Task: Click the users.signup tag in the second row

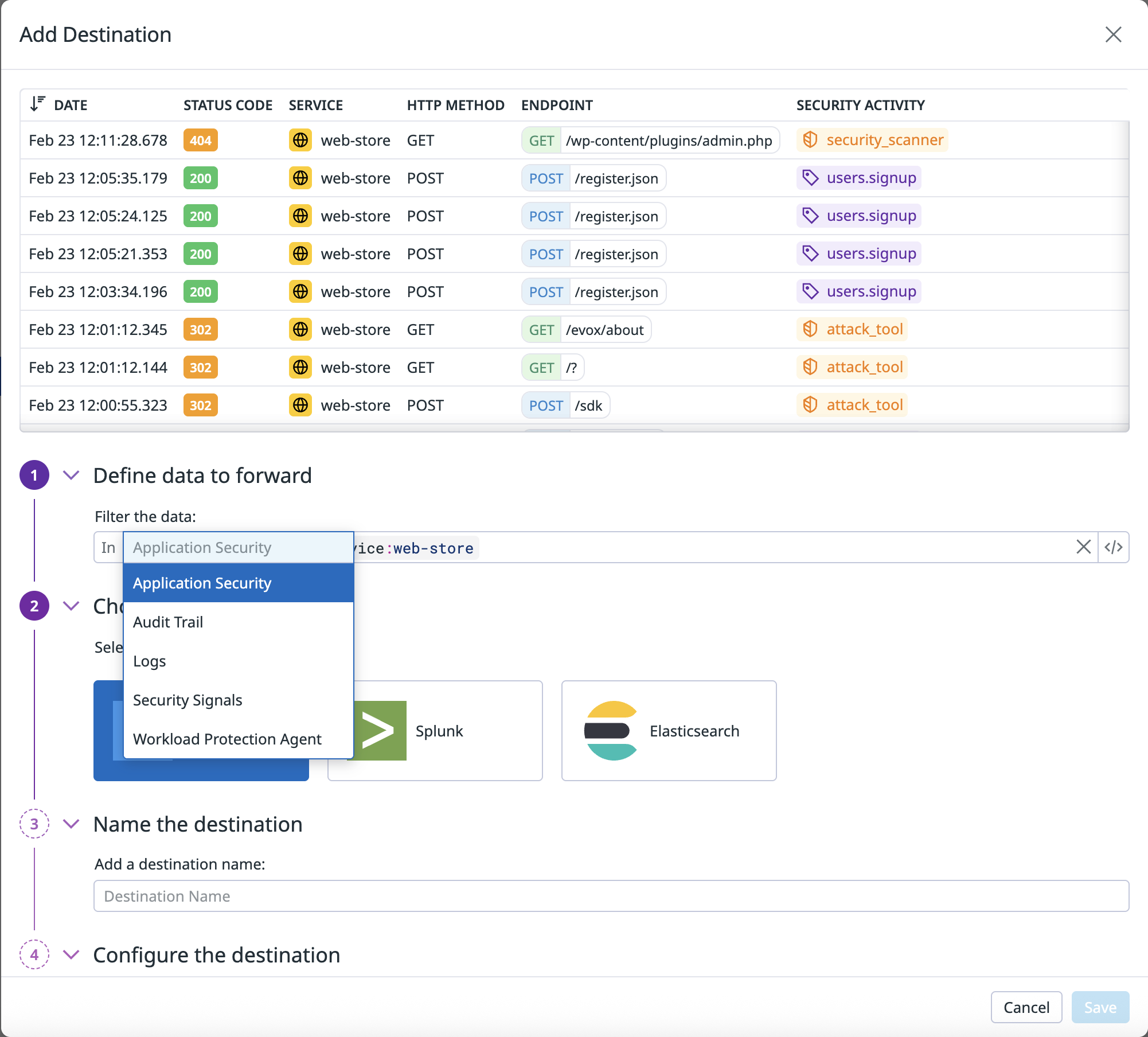Action: [859, 178]
